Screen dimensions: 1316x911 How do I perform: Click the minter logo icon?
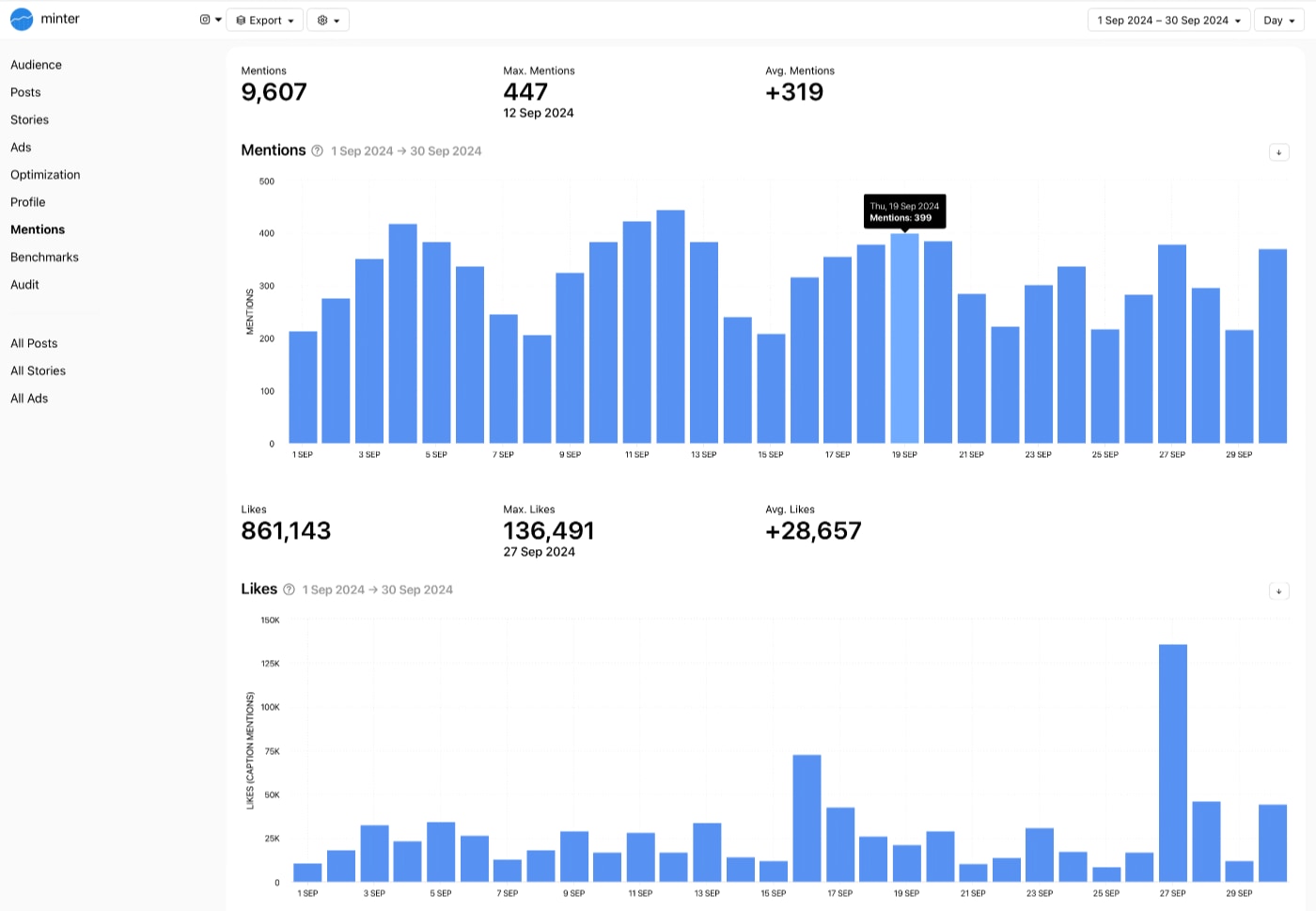coord(22,19)
